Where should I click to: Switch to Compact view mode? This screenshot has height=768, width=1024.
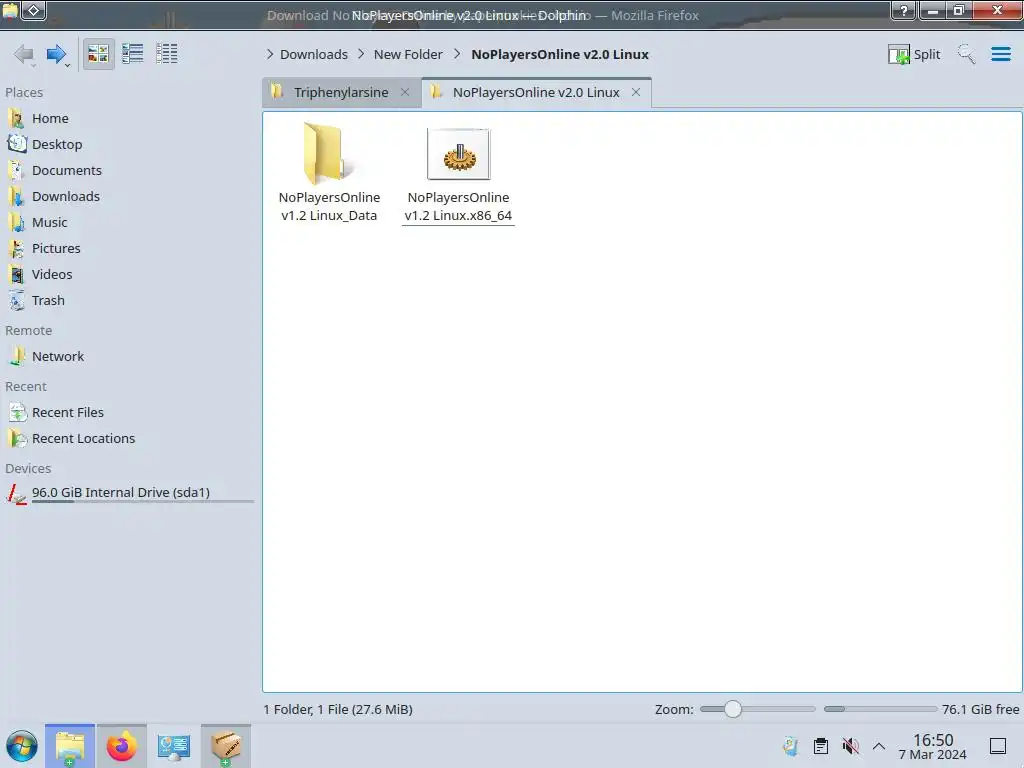click(x=133, y=54)
